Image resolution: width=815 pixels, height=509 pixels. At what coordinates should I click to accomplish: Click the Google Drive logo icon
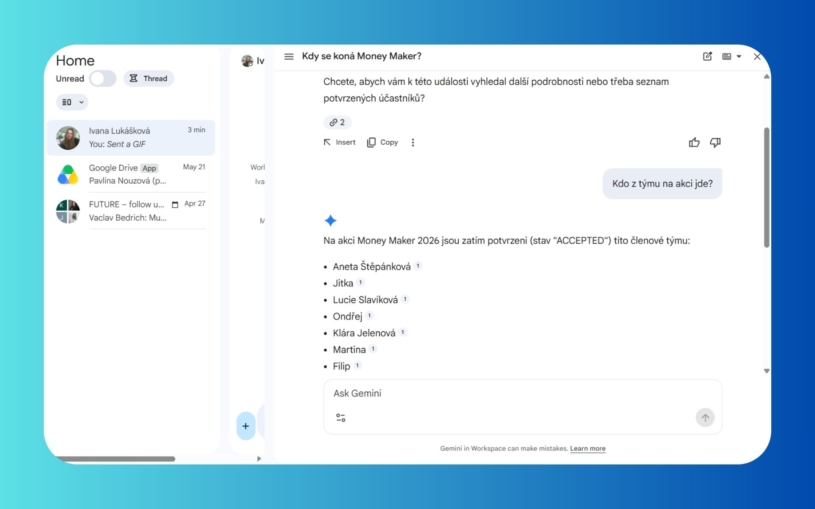point(68,174)
